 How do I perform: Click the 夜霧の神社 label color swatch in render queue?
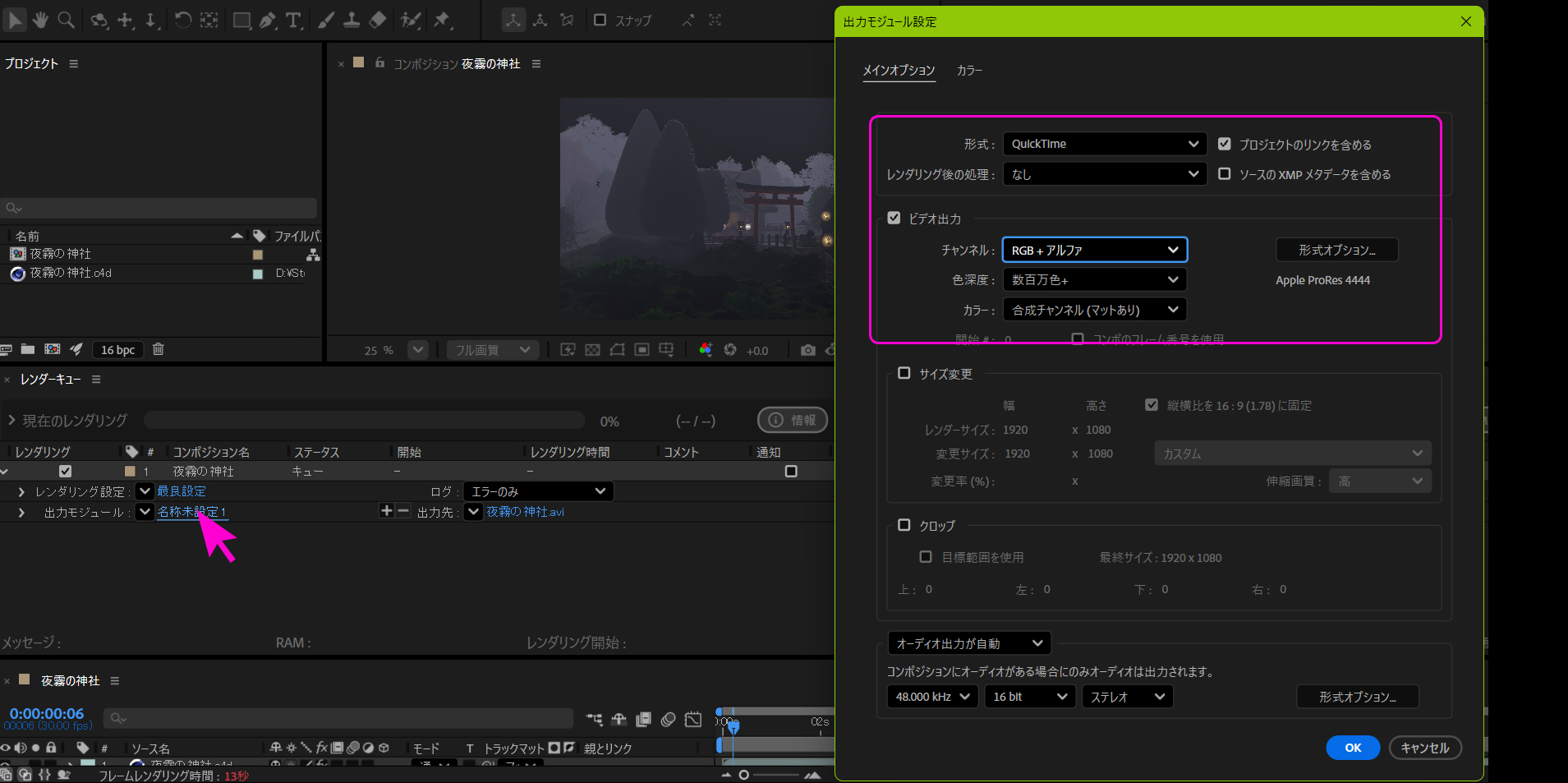[x=130, y=472]
